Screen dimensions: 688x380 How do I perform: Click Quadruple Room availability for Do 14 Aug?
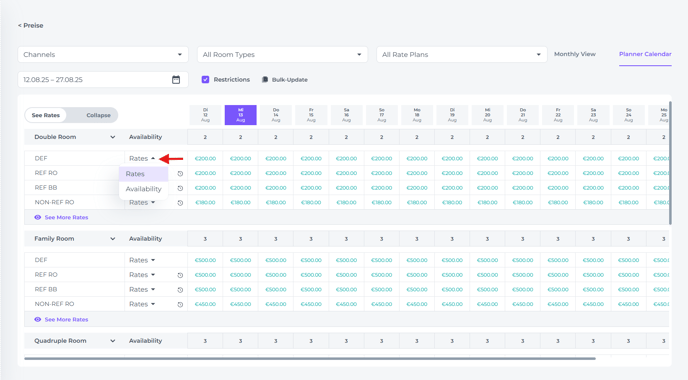pyautogui.click(x=276, y=341)
